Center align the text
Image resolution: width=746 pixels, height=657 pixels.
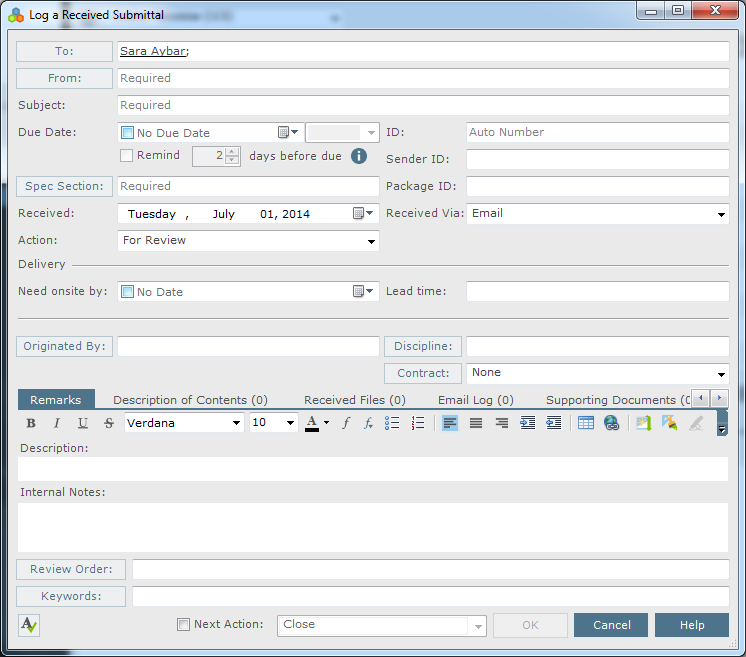coord(476,423)
